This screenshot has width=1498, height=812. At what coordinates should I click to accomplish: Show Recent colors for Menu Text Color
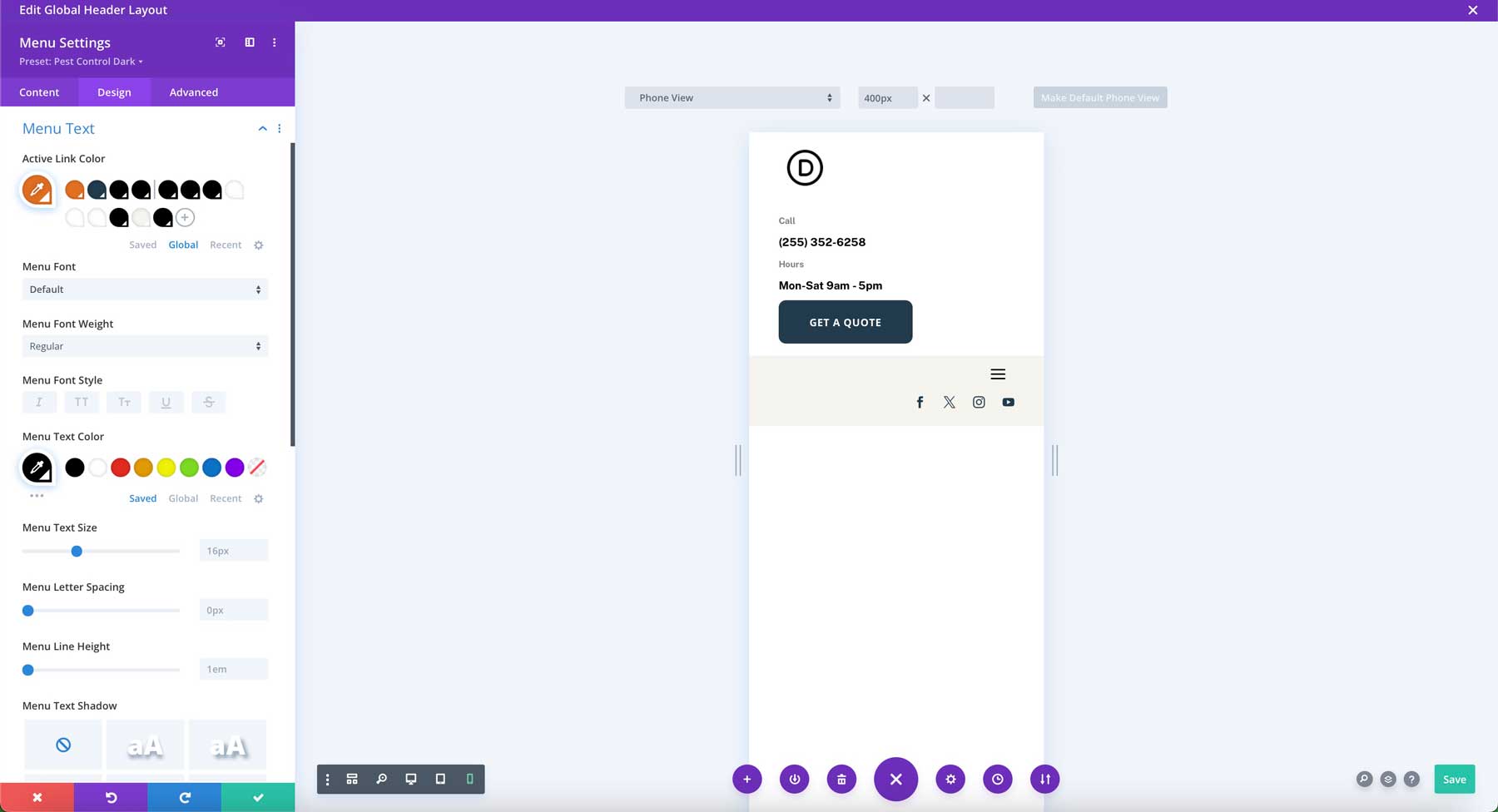226,498
